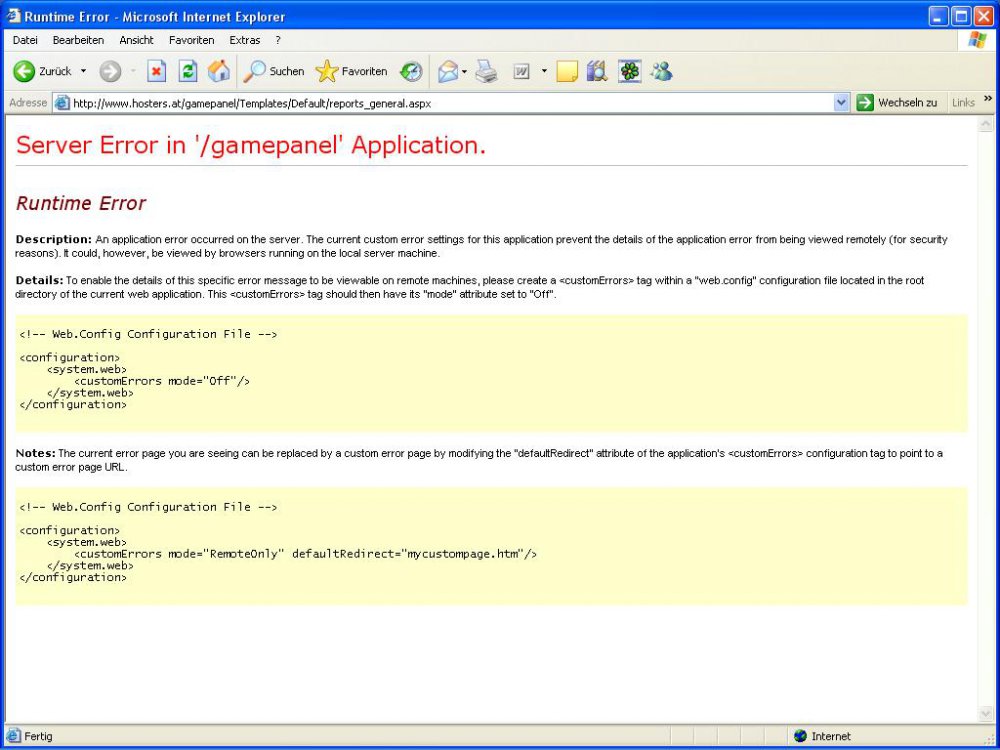The height and width of the screenshot is (750, 1000).
Task: Expand the Zurück history dropdown arrow
Action: tap(84, 72)
